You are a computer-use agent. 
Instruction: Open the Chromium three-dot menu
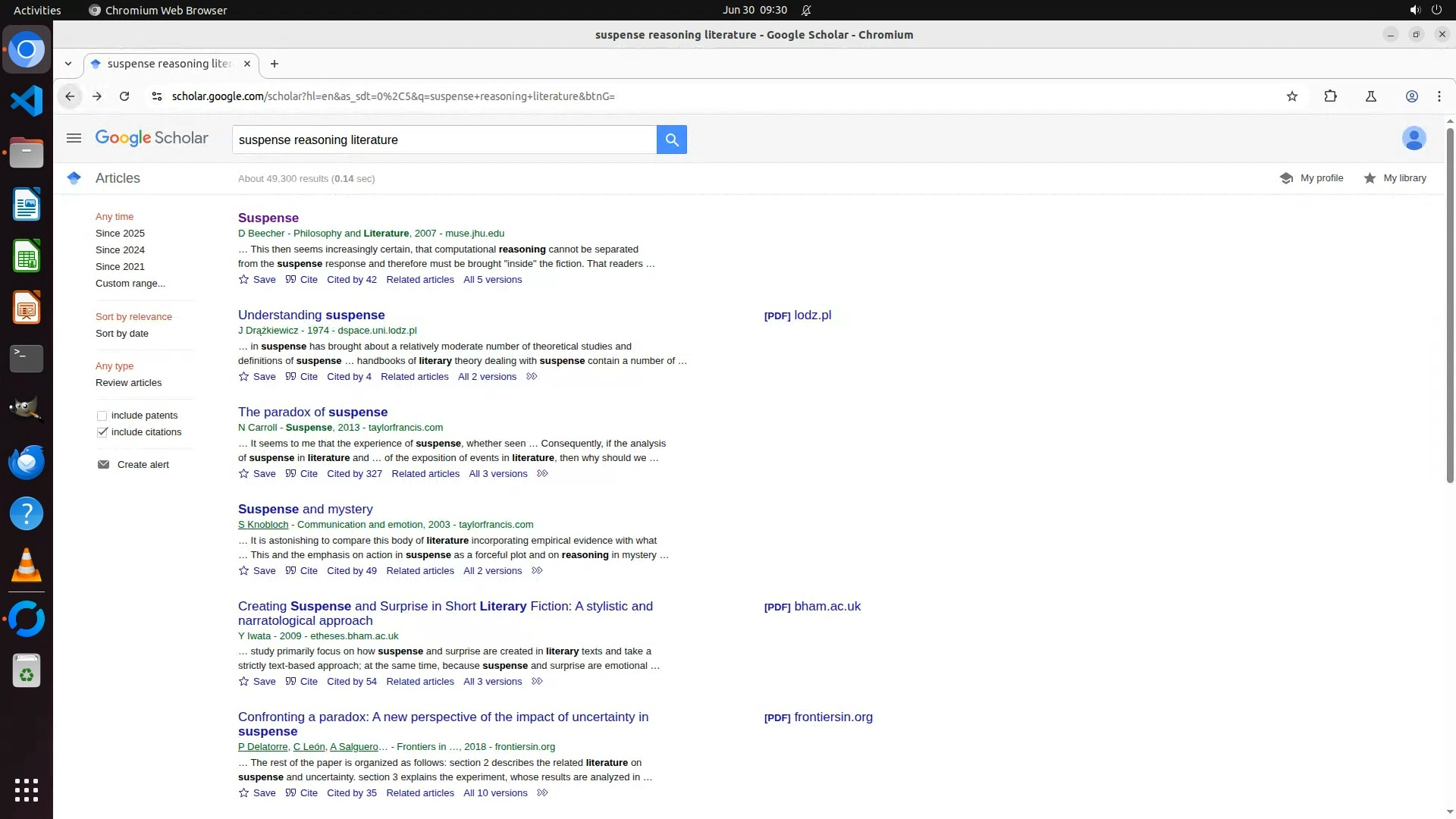coord(1439,96)
